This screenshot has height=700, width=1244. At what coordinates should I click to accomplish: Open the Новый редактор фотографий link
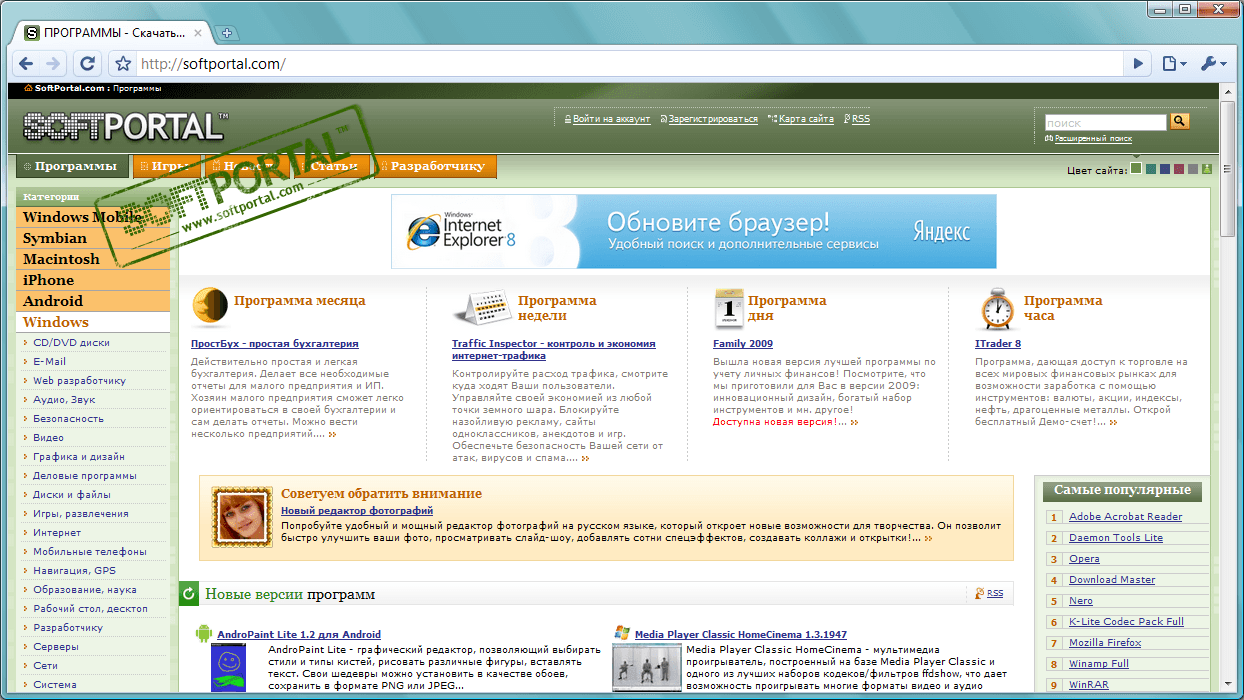tap(357, 511)
